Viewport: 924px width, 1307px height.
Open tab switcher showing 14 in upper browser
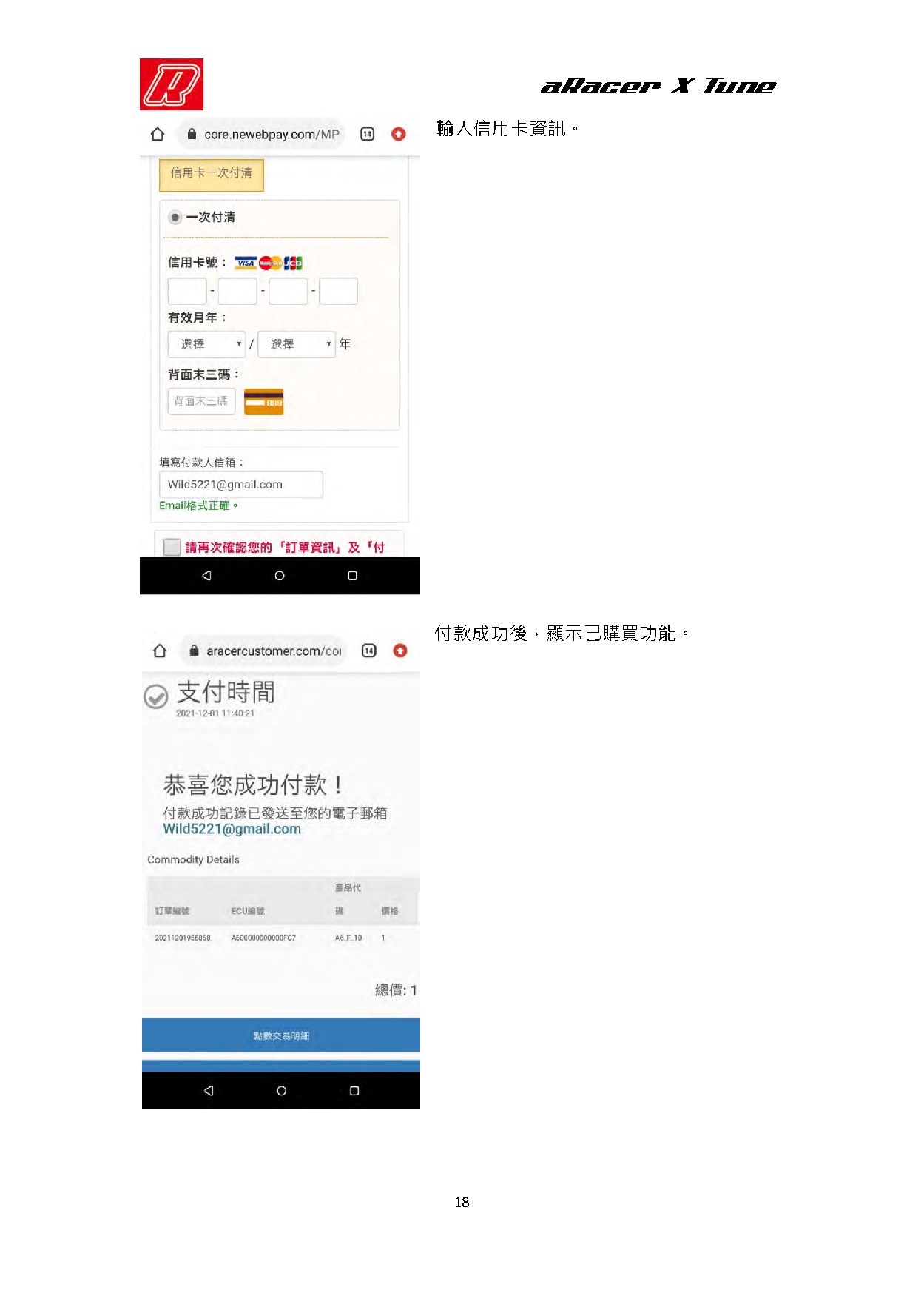point(367,134)
